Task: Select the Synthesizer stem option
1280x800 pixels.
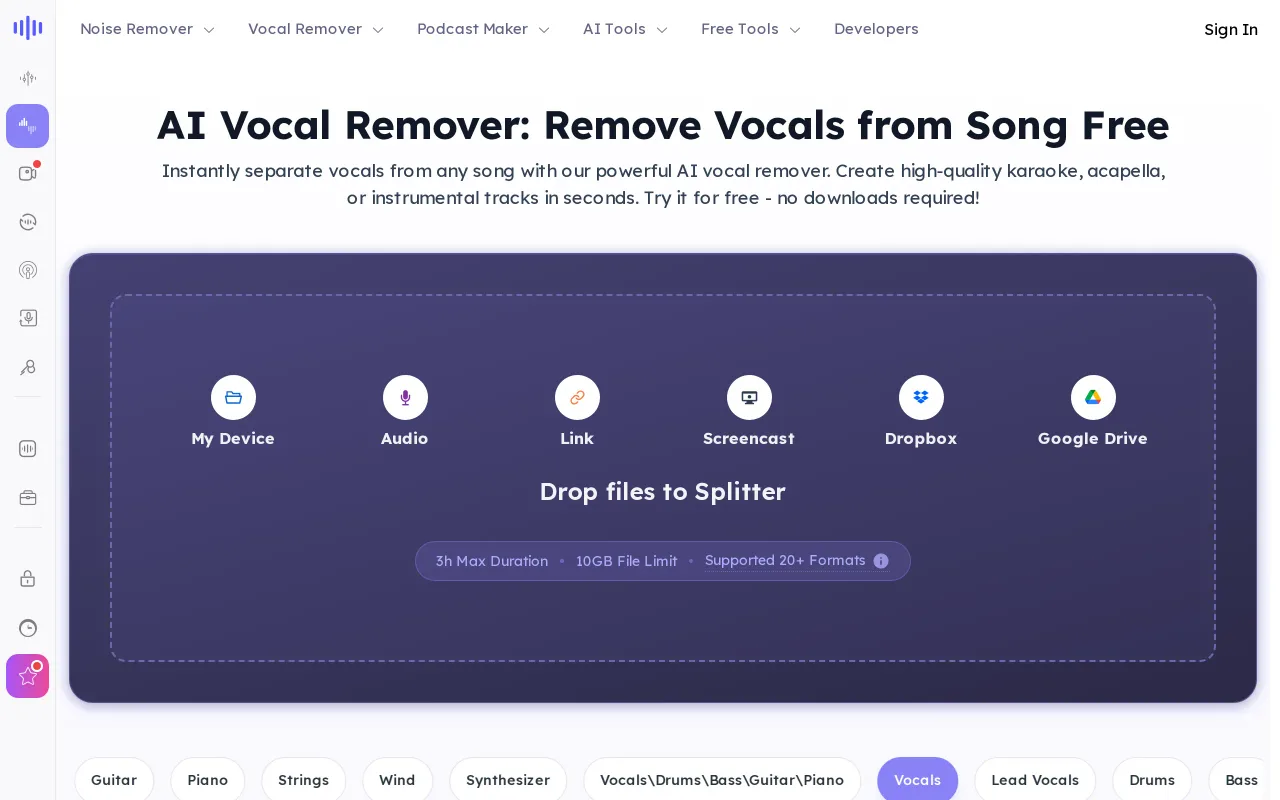Action: click(x=508, y=780)
